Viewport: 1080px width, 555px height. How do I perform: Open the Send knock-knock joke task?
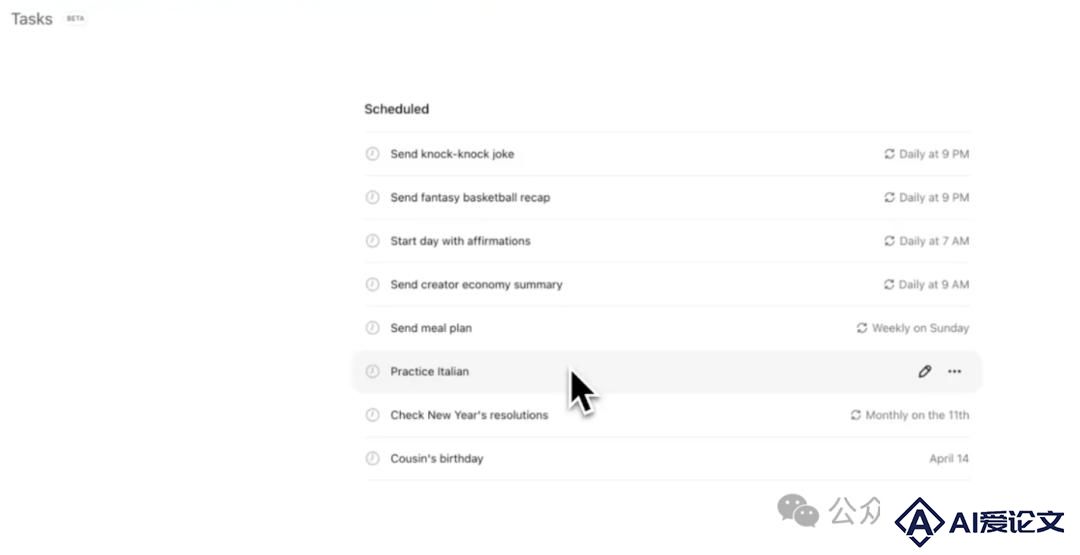click(667, 154)
